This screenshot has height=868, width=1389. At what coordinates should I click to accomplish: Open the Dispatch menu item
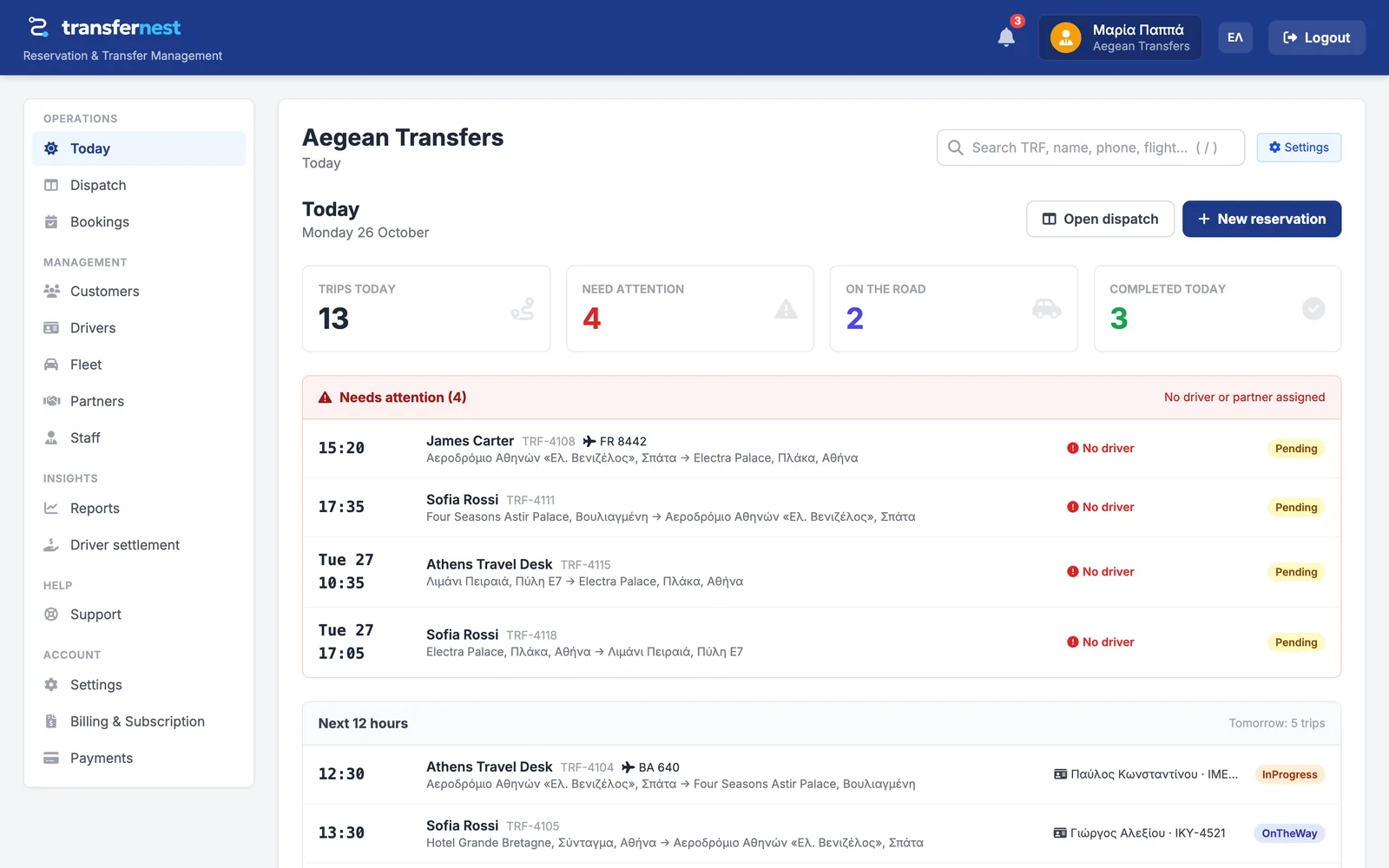tap(139, 185)
